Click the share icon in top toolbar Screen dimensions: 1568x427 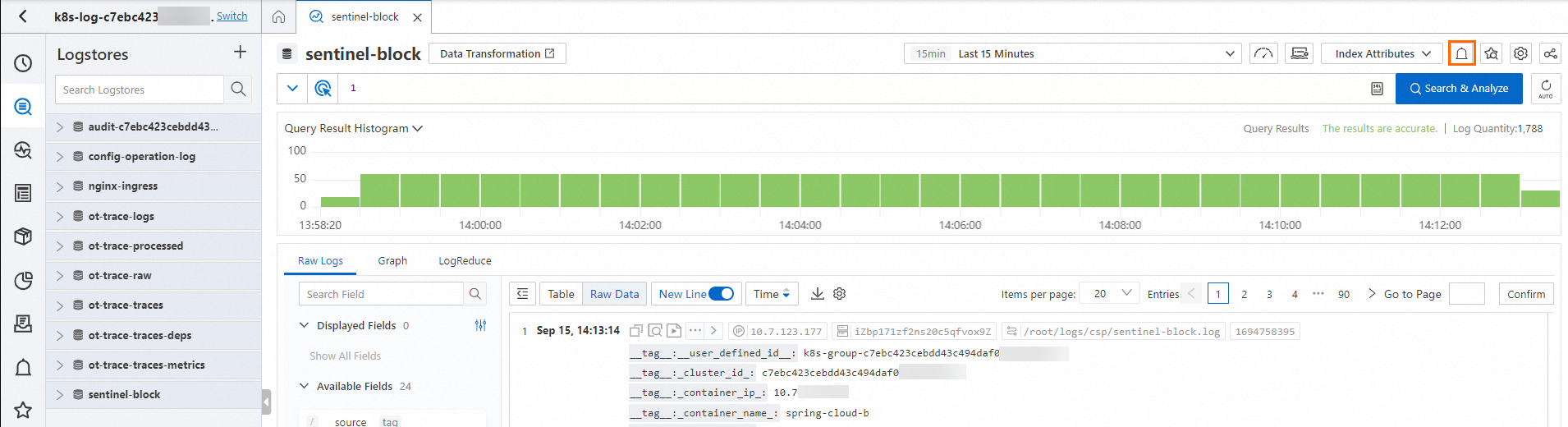pos(1550,53)
